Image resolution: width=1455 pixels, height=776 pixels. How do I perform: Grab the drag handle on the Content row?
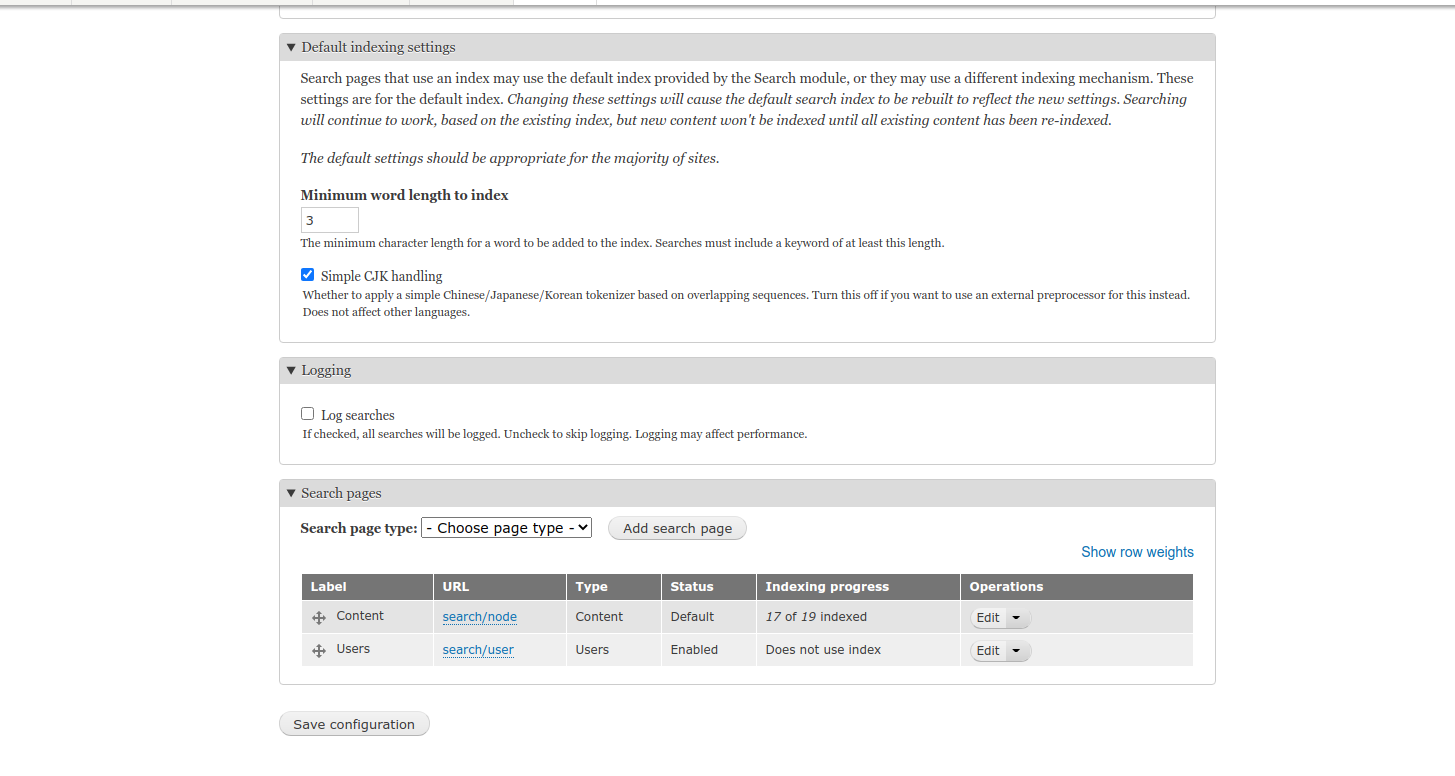tap(317, 617)
